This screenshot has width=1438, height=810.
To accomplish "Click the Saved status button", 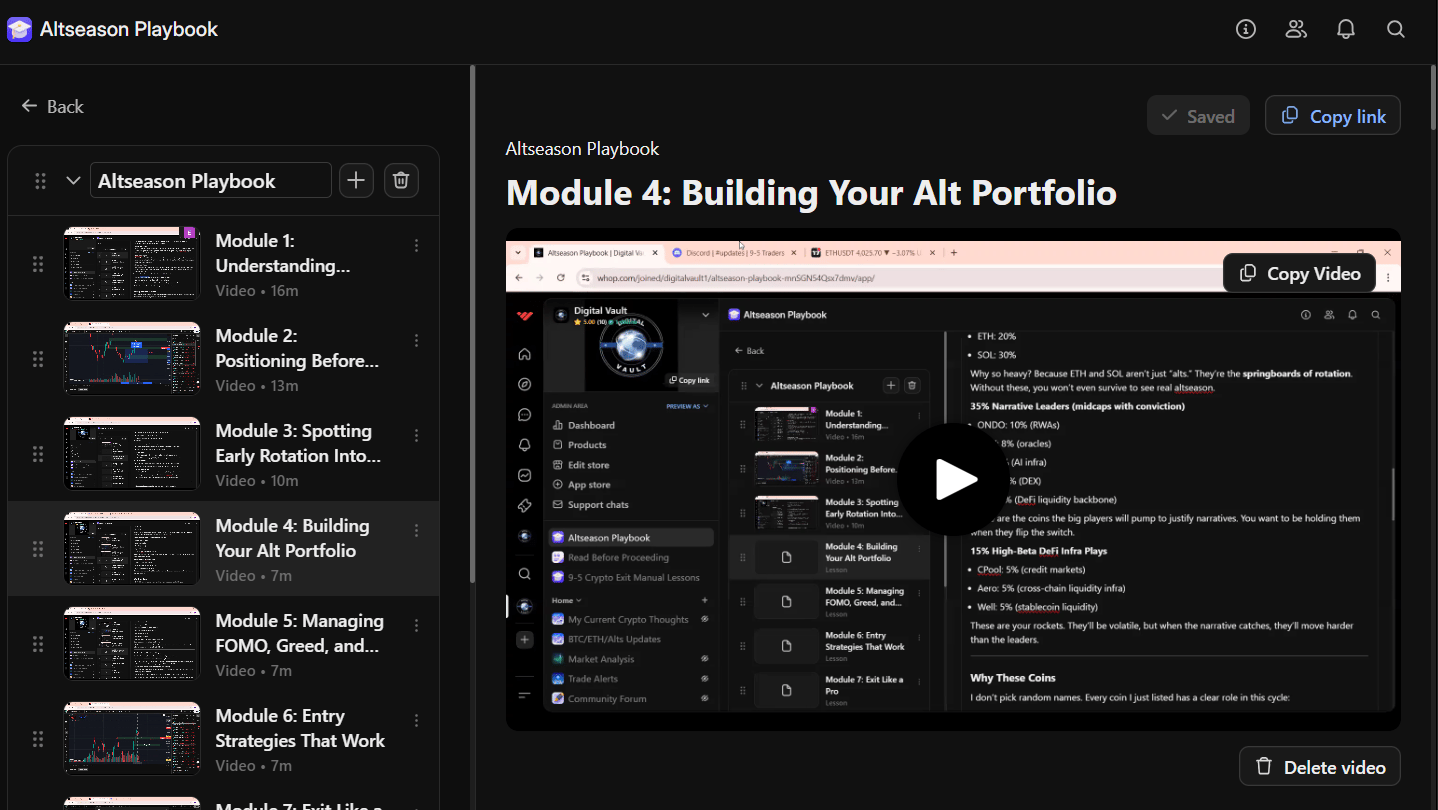I will [x=1198, y=116].
